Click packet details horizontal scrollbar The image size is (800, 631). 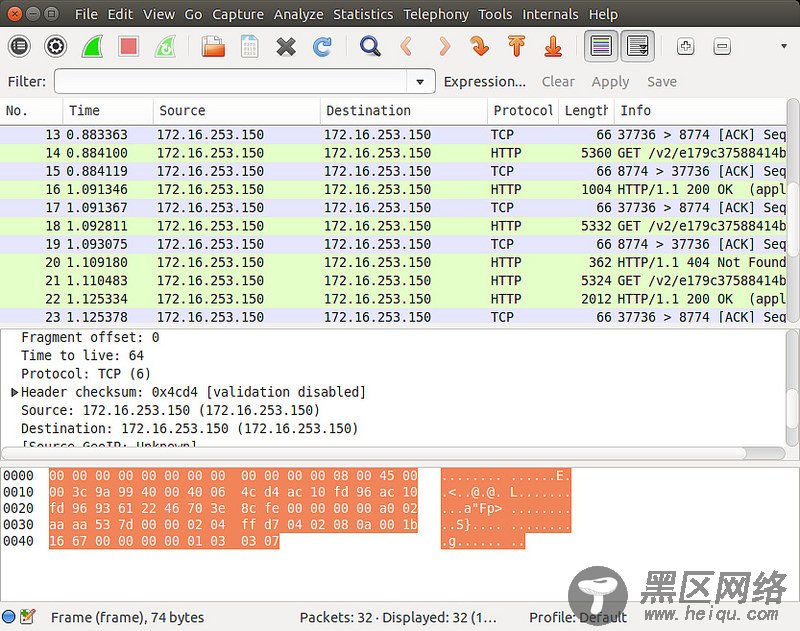coord(393,453)
